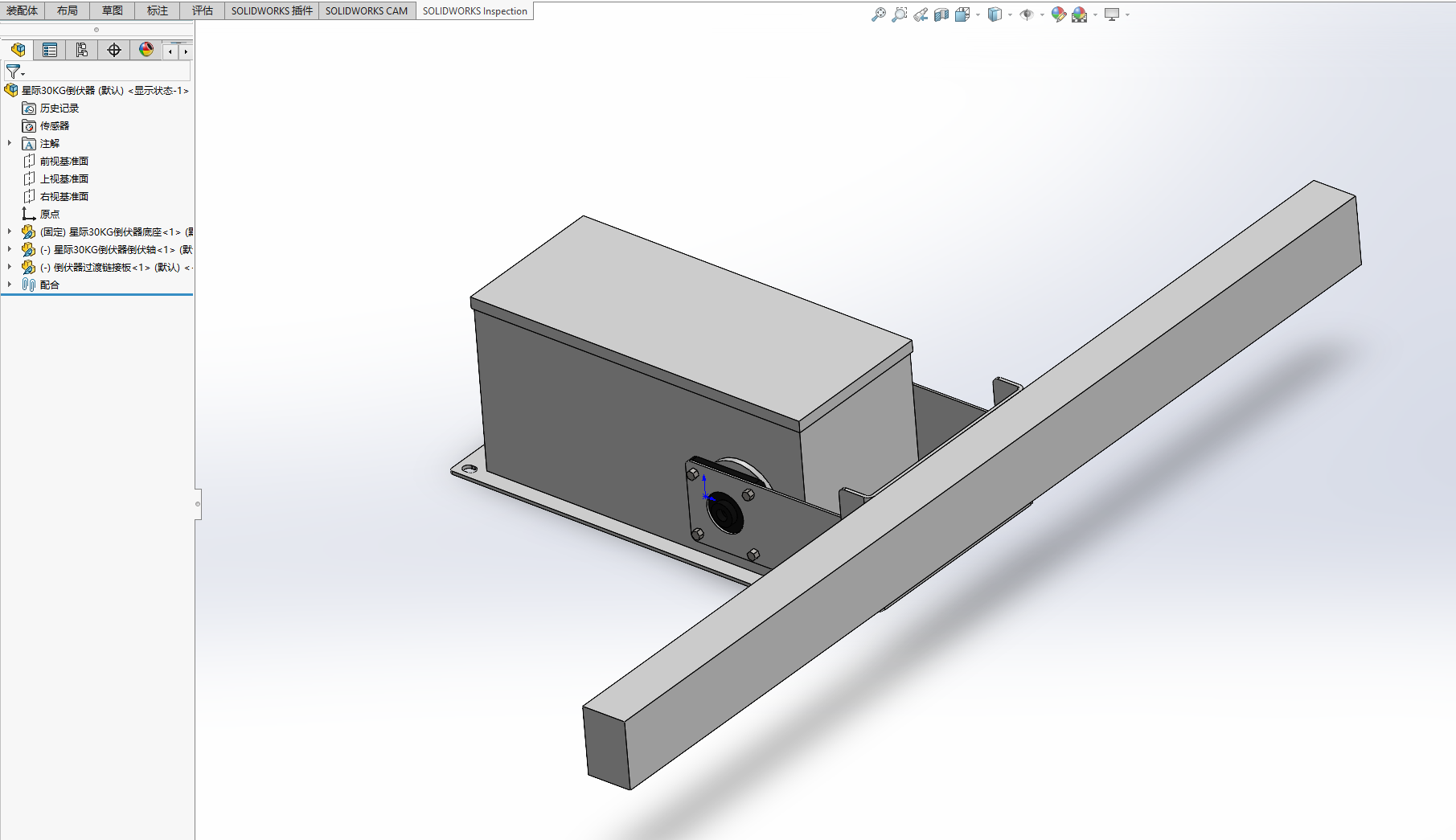Select the 上视基准面 plane
The width and height of the screenshot is (1456, 840).
[x=64, y=178]
